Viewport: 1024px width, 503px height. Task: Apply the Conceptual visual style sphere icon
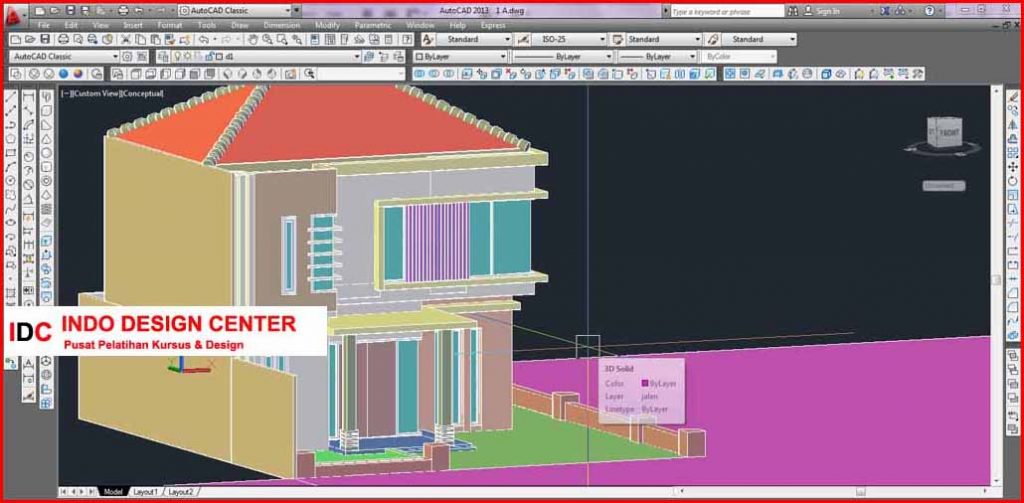pyautogui.click(x=78, y=74)
